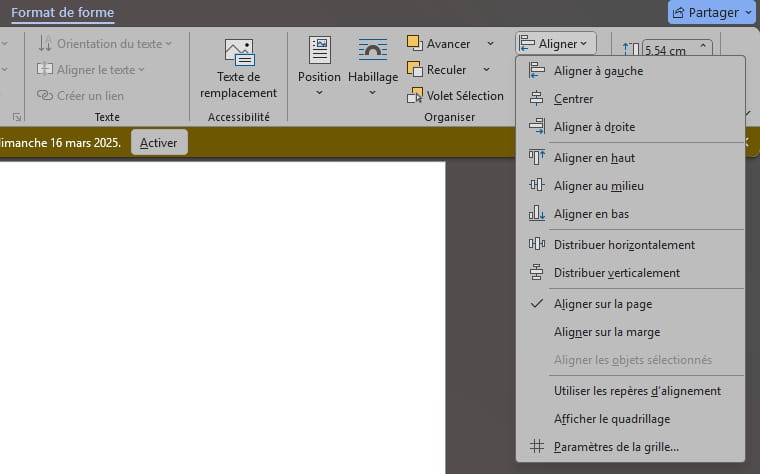Click the Aligner en bas icon
The width and height of the screenshot is (760, 474).
537,213
